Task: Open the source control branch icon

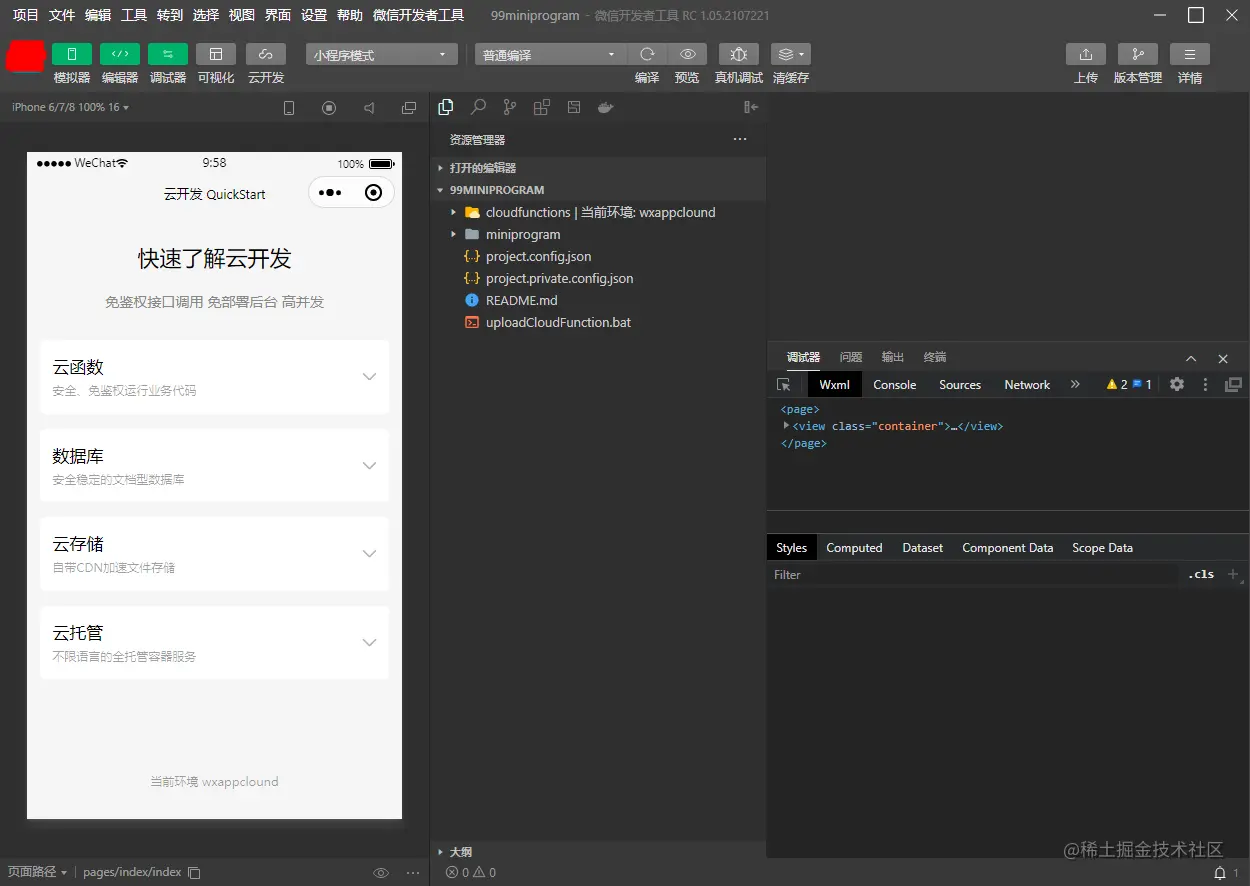Action: pos(510,107)
